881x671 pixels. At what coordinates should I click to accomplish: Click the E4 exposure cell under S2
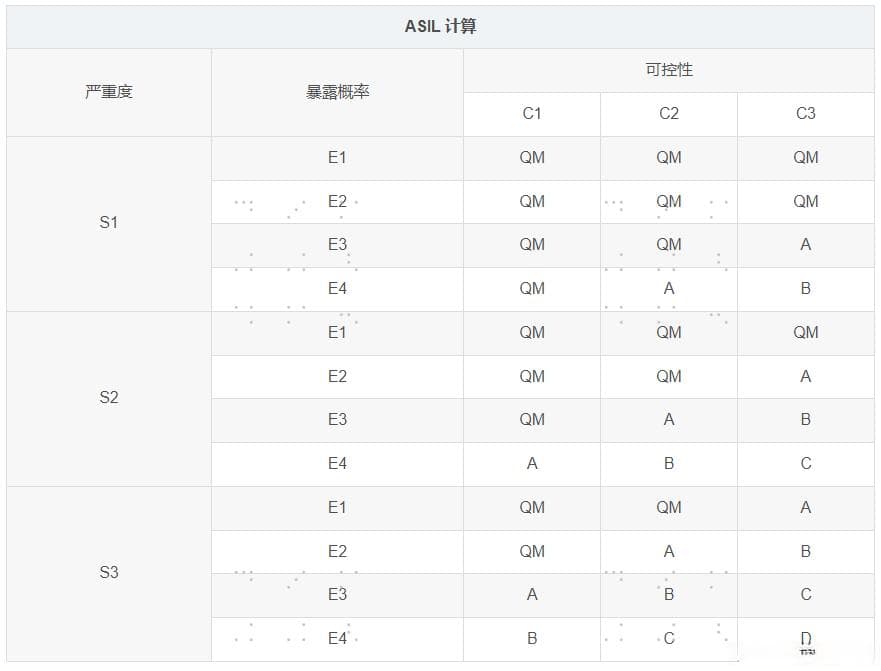tap(337, 464)
